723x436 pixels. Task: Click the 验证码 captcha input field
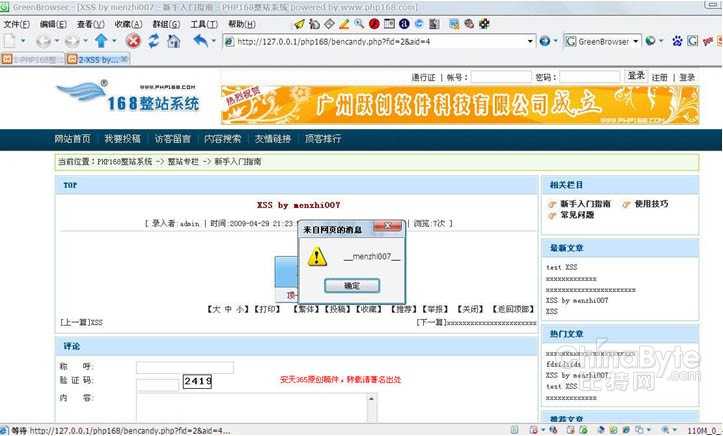click(157, 384)
